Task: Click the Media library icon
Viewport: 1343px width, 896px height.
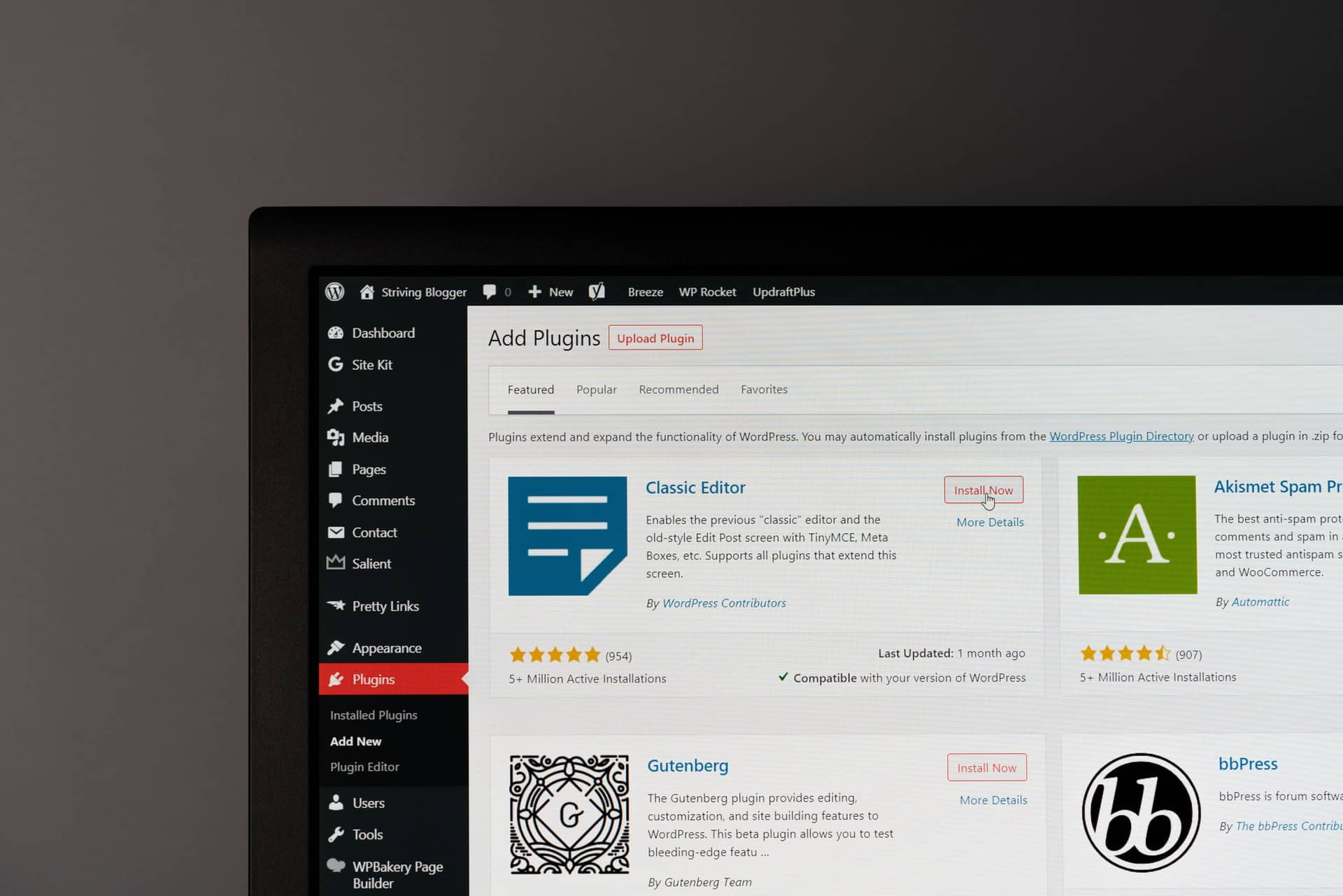Action: pyautogui.click(x=336, y=437)
